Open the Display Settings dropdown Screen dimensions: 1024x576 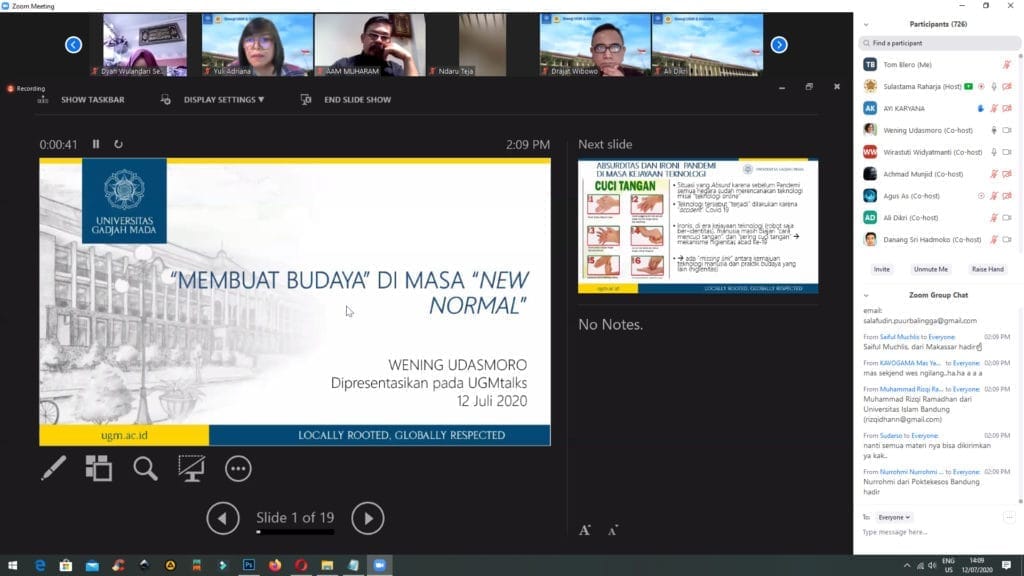(x=223, y=100)
